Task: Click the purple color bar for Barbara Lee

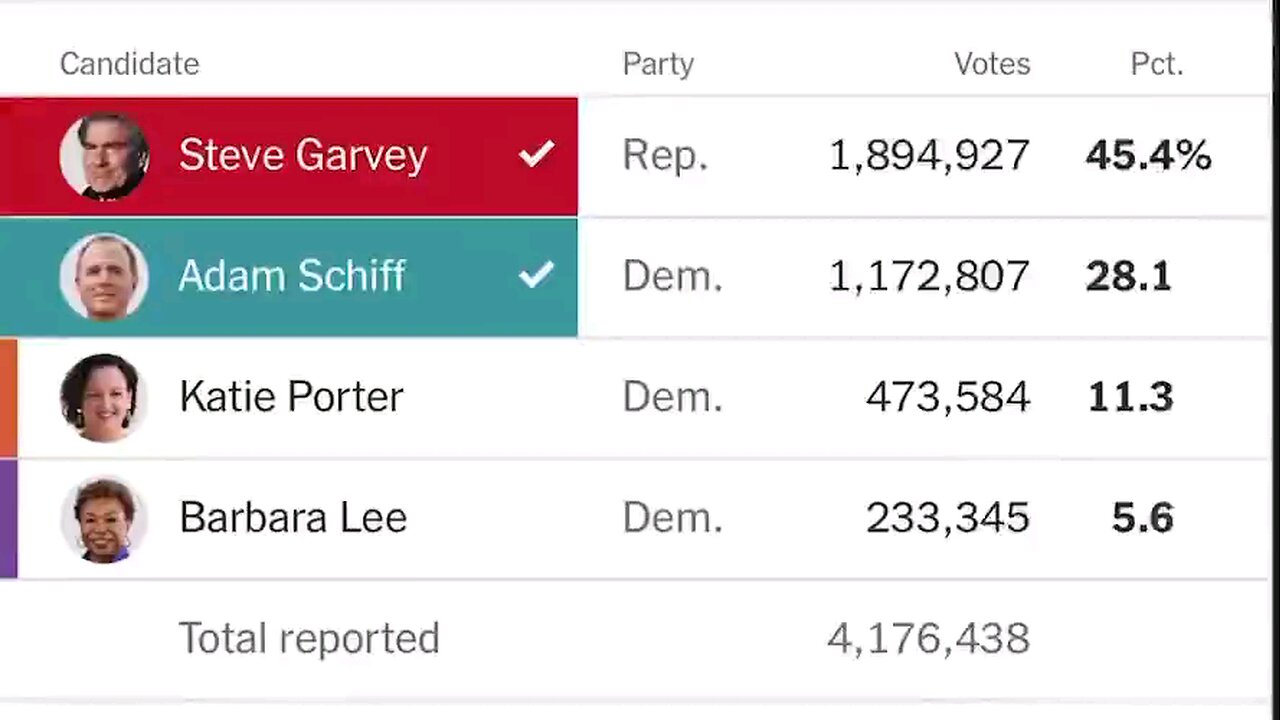Action: point(8,518)
